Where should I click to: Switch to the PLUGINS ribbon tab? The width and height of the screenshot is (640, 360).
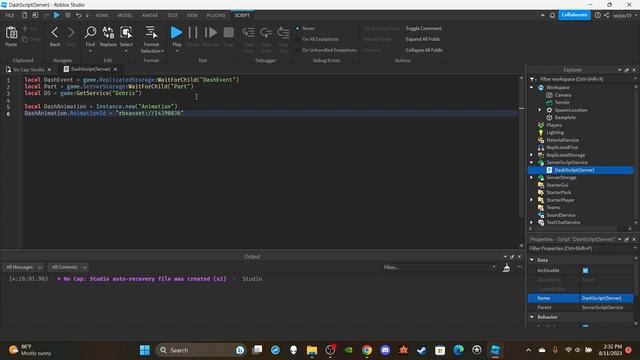(216, 16)
